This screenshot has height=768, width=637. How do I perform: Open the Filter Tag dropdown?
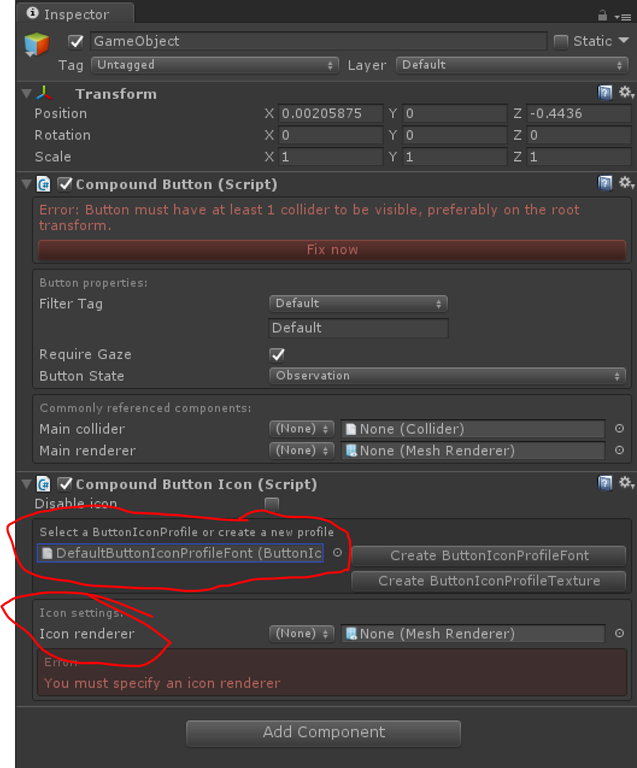pos(358,303)
